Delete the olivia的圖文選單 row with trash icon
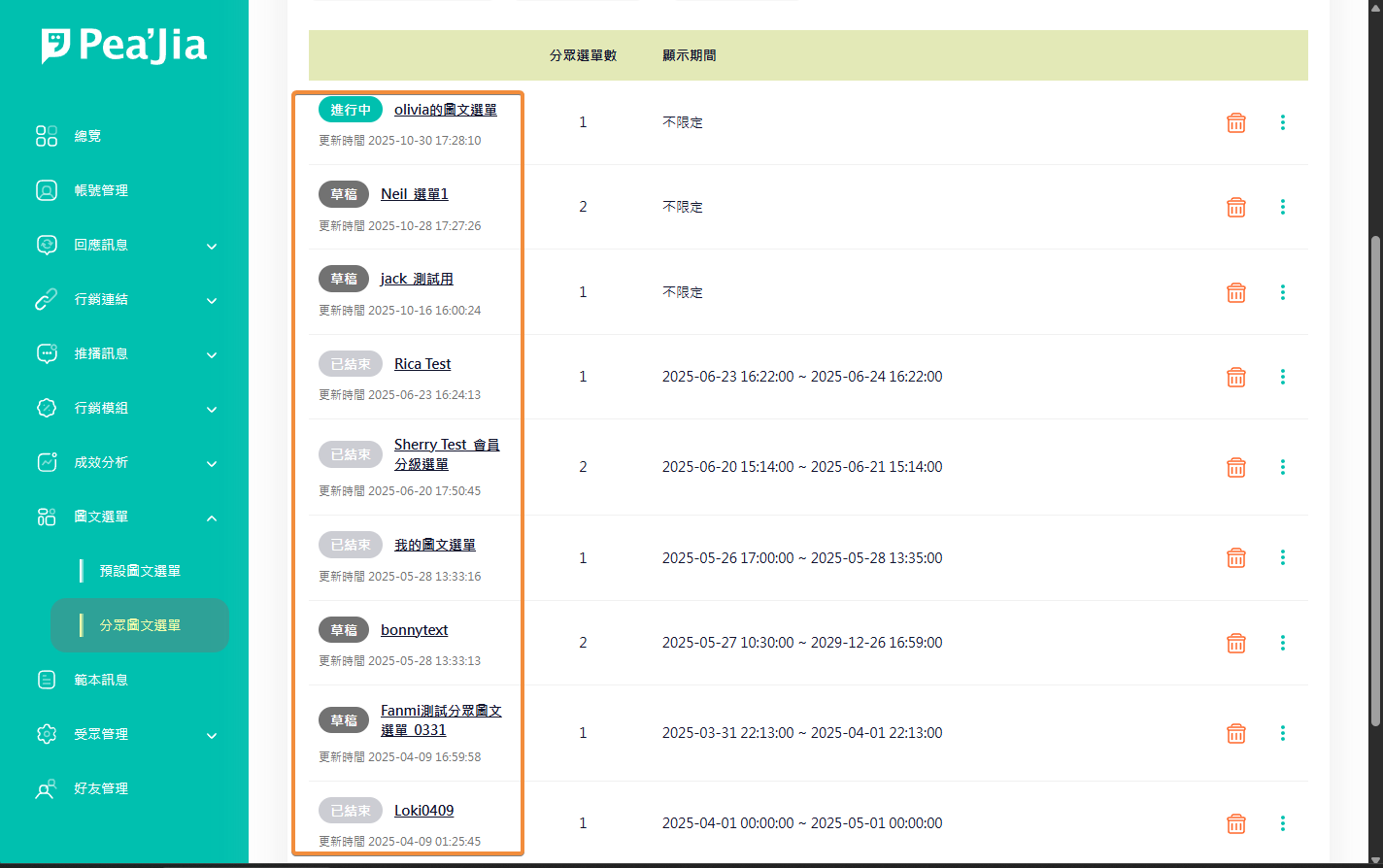Viewport: 1383px width, 868px height. [1235, 122]
